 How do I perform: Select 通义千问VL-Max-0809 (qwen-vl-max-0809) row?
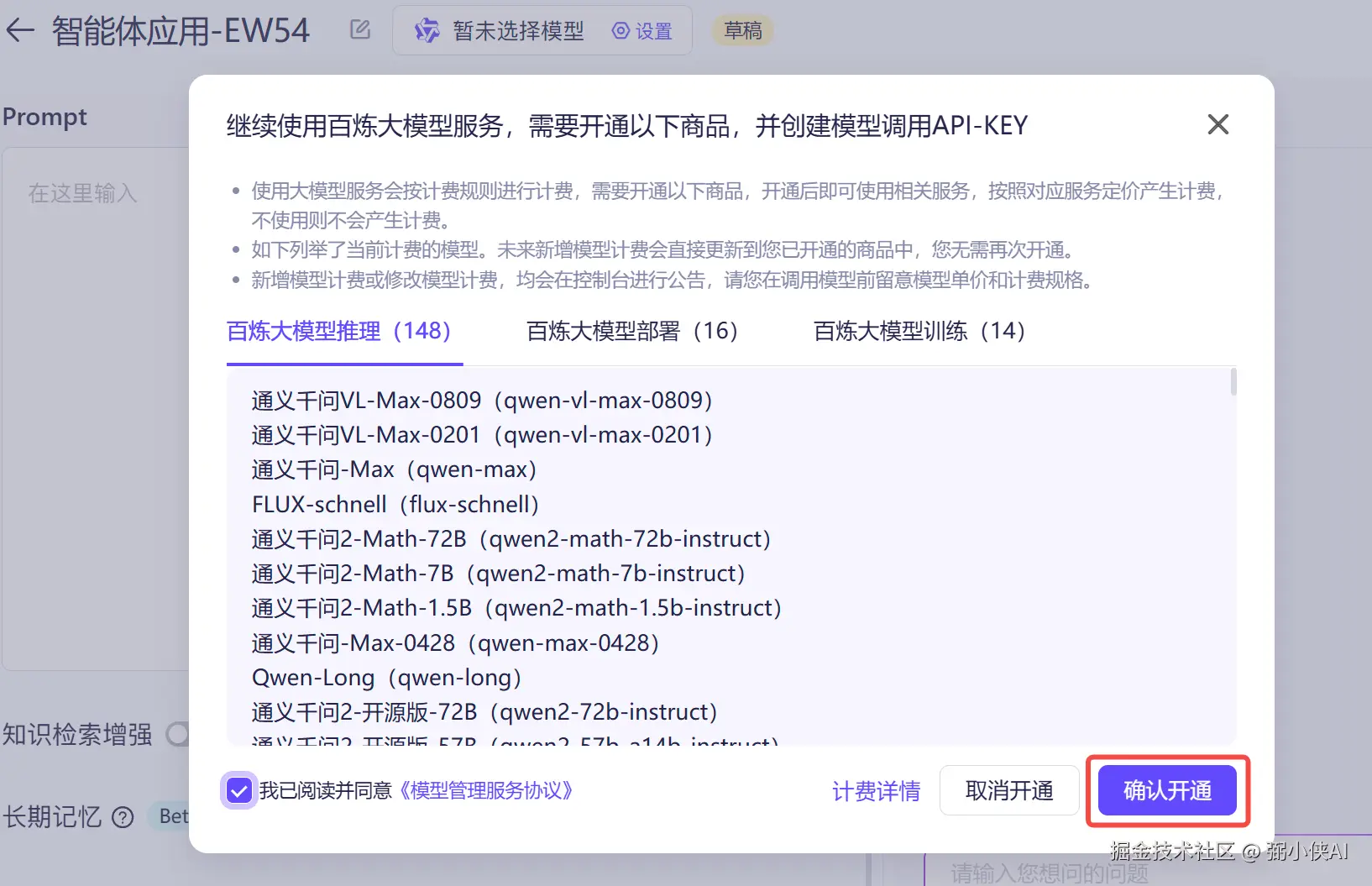click(482, 400)
